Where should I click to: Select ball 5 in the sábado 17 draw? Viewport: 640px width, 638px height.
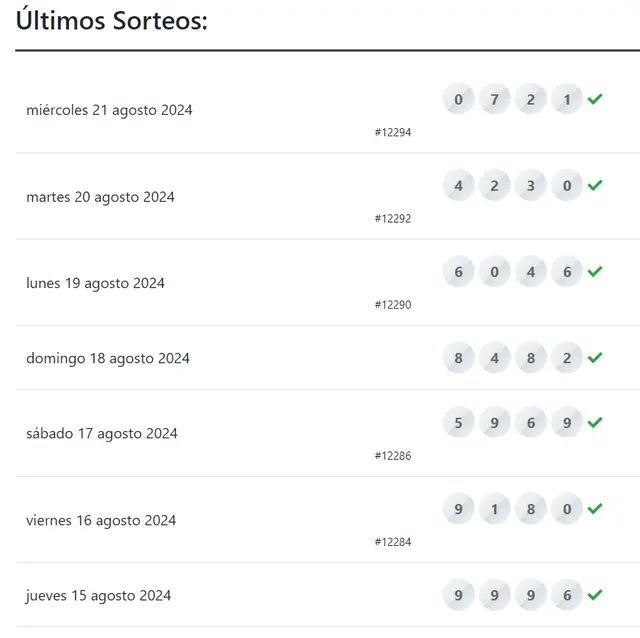(x=458, y=422)
